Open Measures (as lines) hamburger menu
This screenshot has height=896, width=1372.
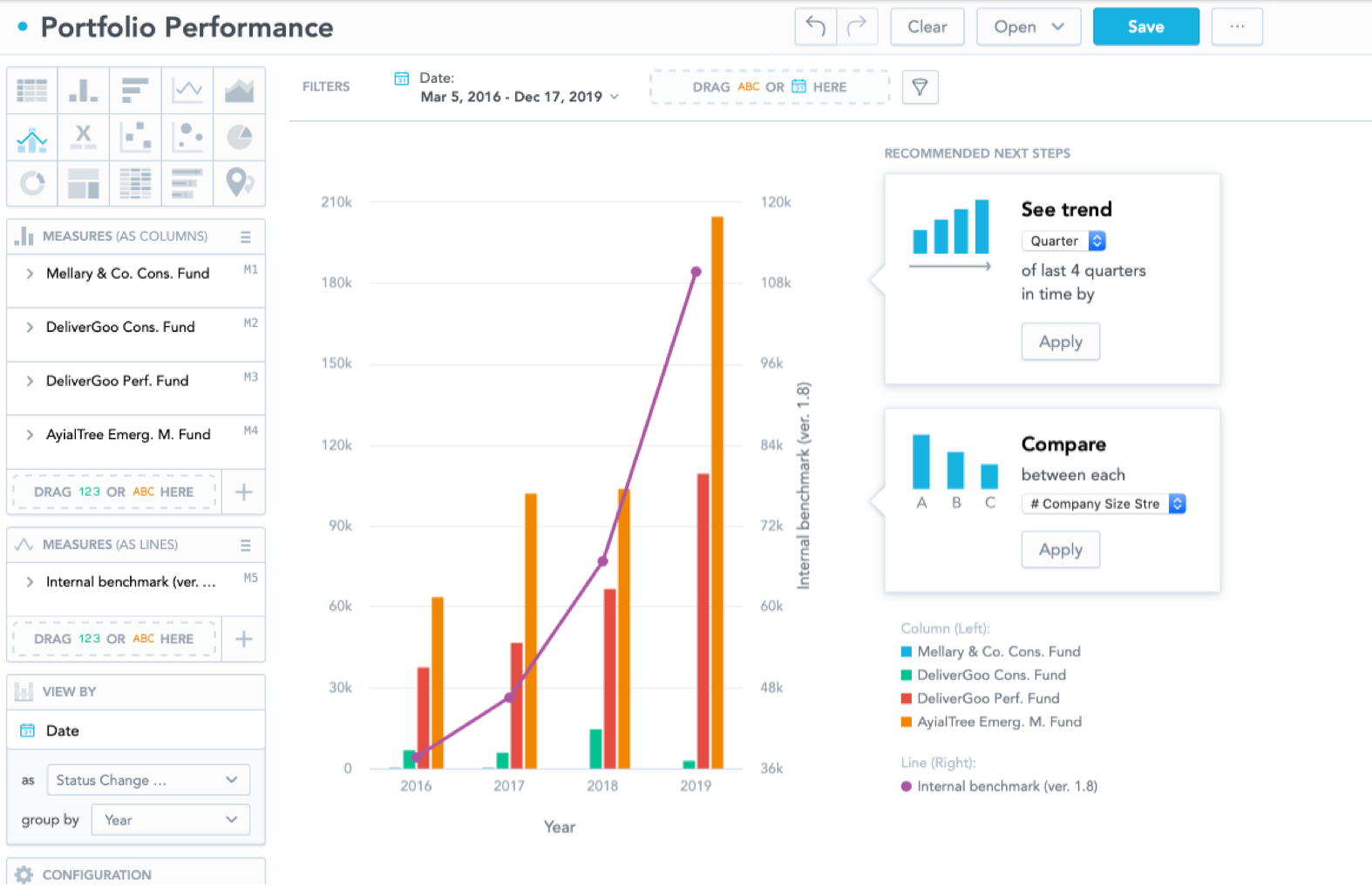pyautogui.click(x=246, y=546)
